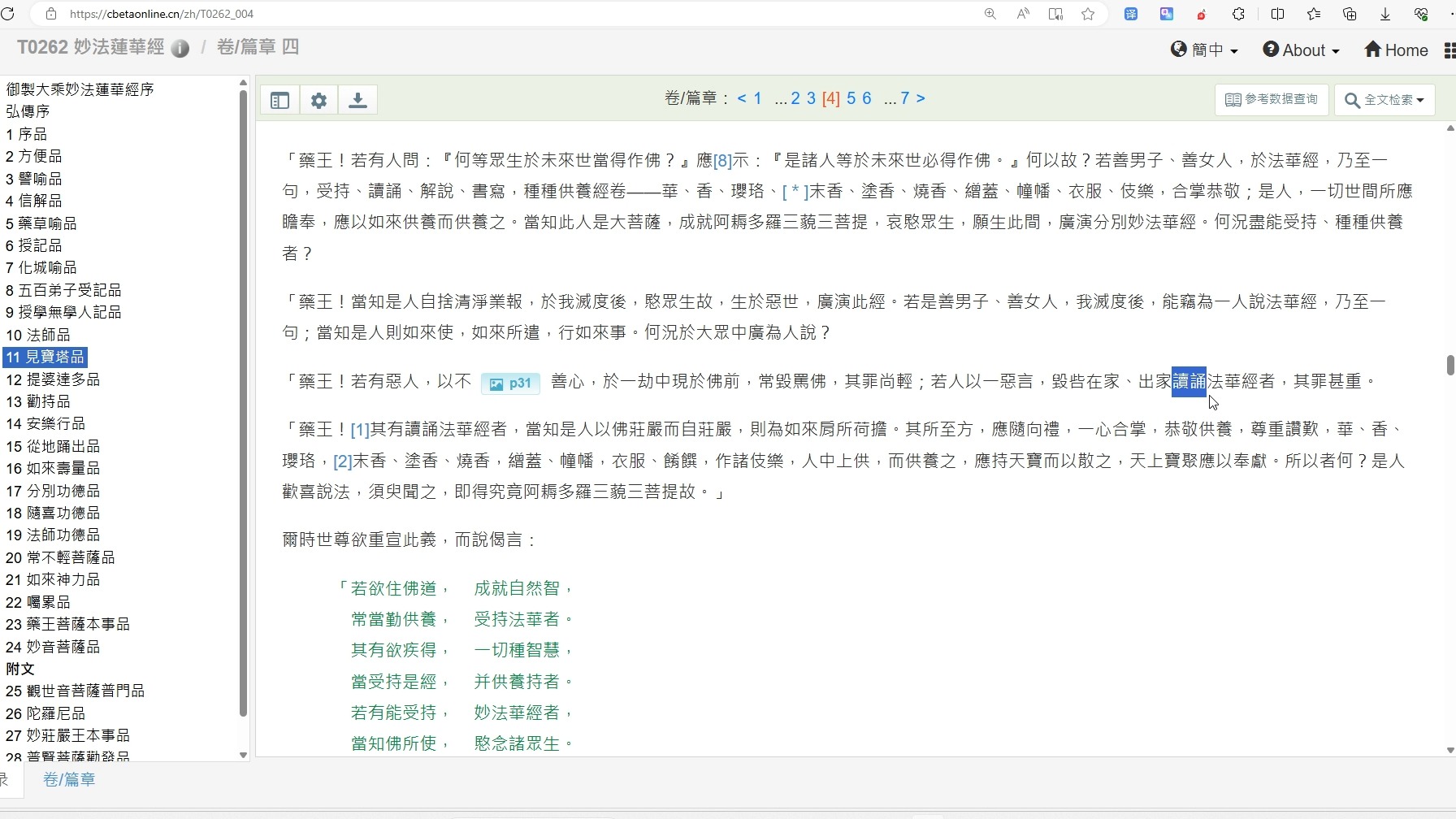Viewport: 1456px width, 819px height.
Task: Click the red extension icon
Action: (1202, 14)
